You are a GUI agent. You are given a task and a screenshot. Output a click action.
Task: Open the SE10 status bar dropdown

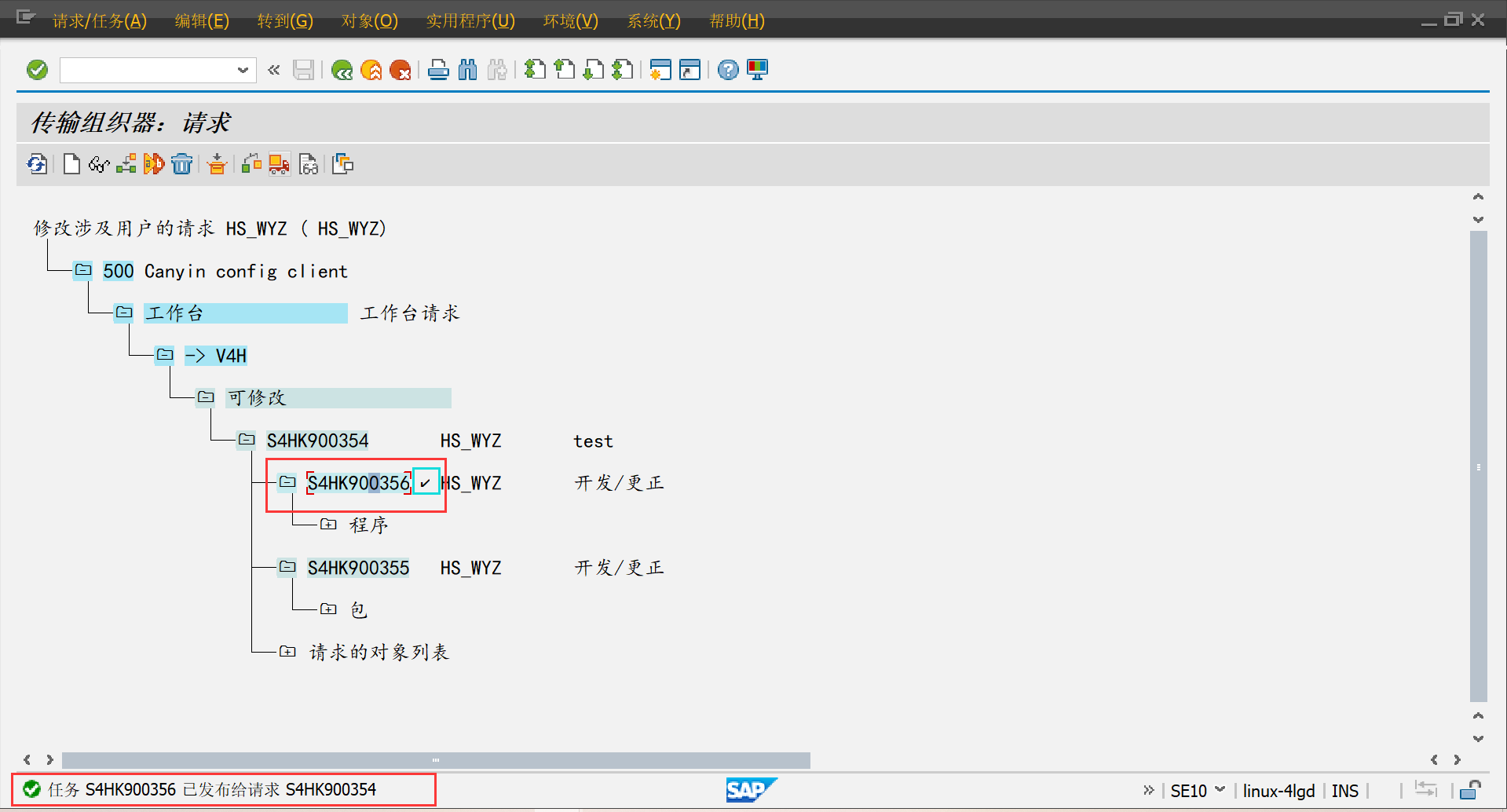(x=1220, y=789)
